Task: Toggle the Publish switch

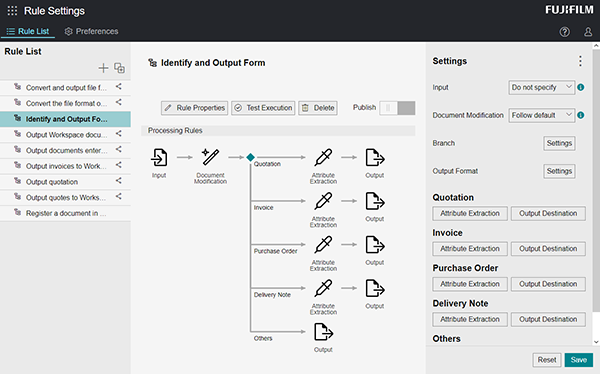Action: [x=397, y=108]
